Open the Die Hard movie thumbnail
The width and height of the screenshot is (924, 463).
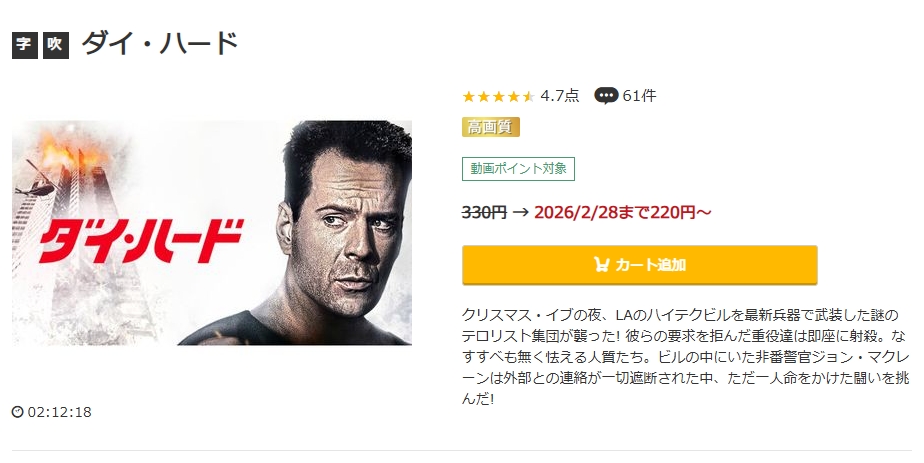212,233
